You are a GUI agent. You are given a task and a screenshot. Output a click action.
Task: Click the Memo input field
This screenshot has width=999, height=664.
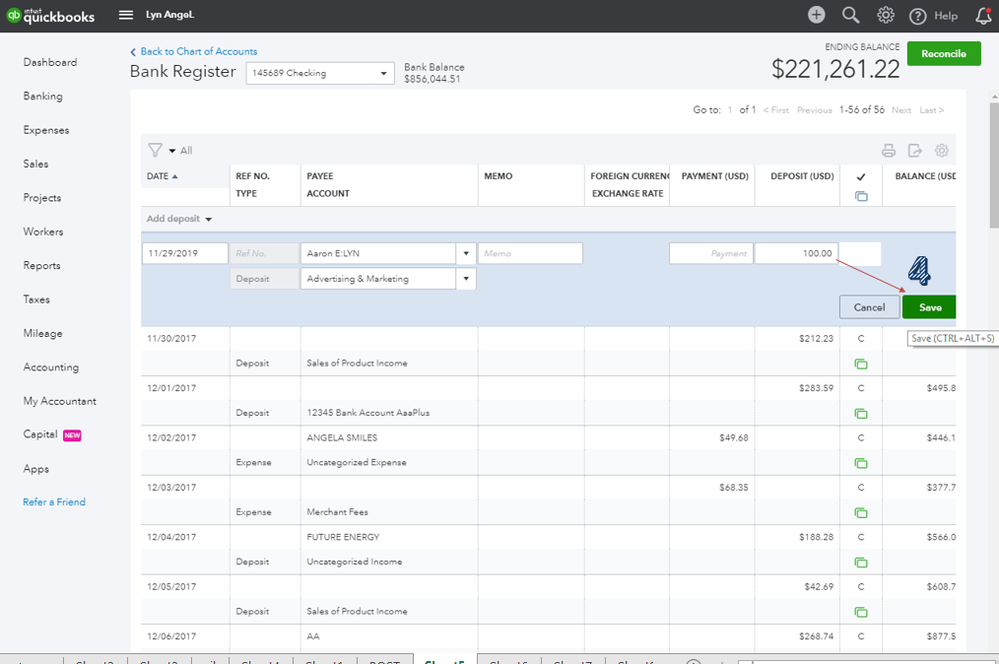pyautogui.click(x=530, y=254)
